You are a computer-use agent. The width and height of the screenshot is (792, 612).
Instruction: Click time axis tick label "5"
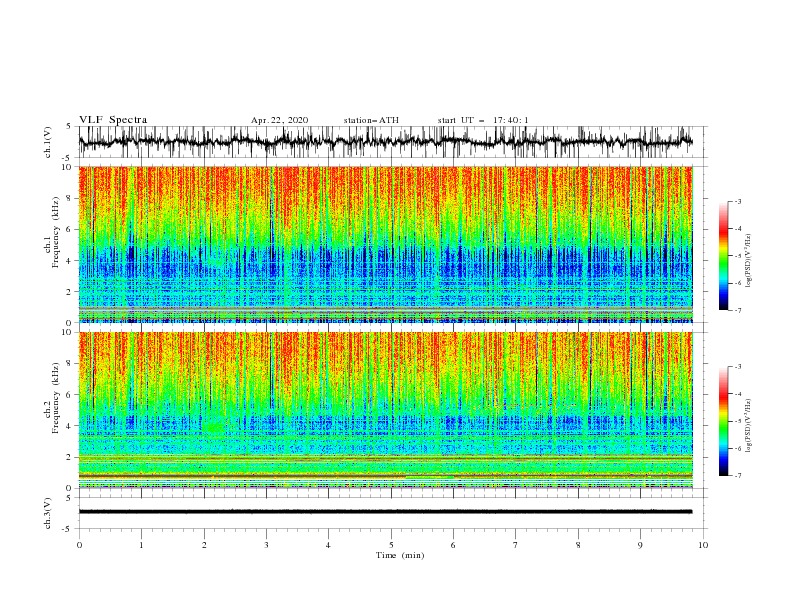tap(391, 545)
